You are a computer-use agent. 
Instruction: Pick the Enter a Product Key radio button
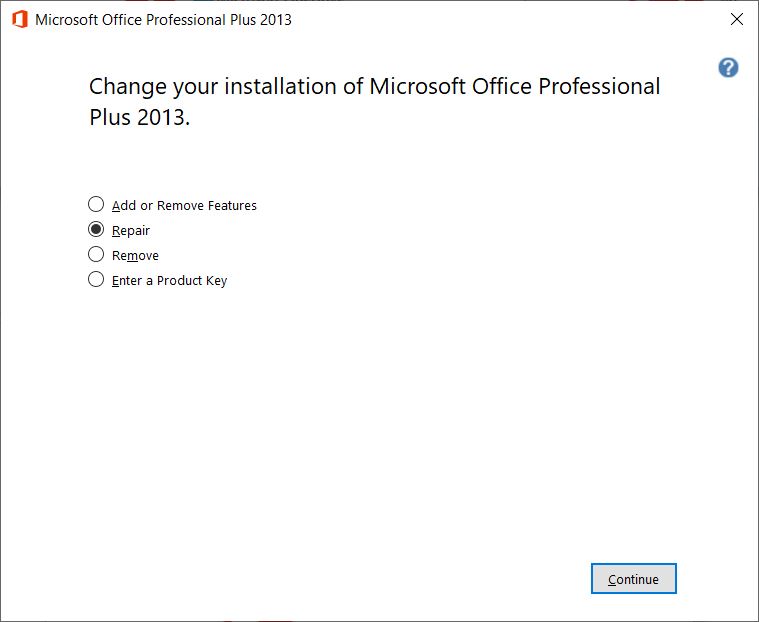click(x=96, y=279)
